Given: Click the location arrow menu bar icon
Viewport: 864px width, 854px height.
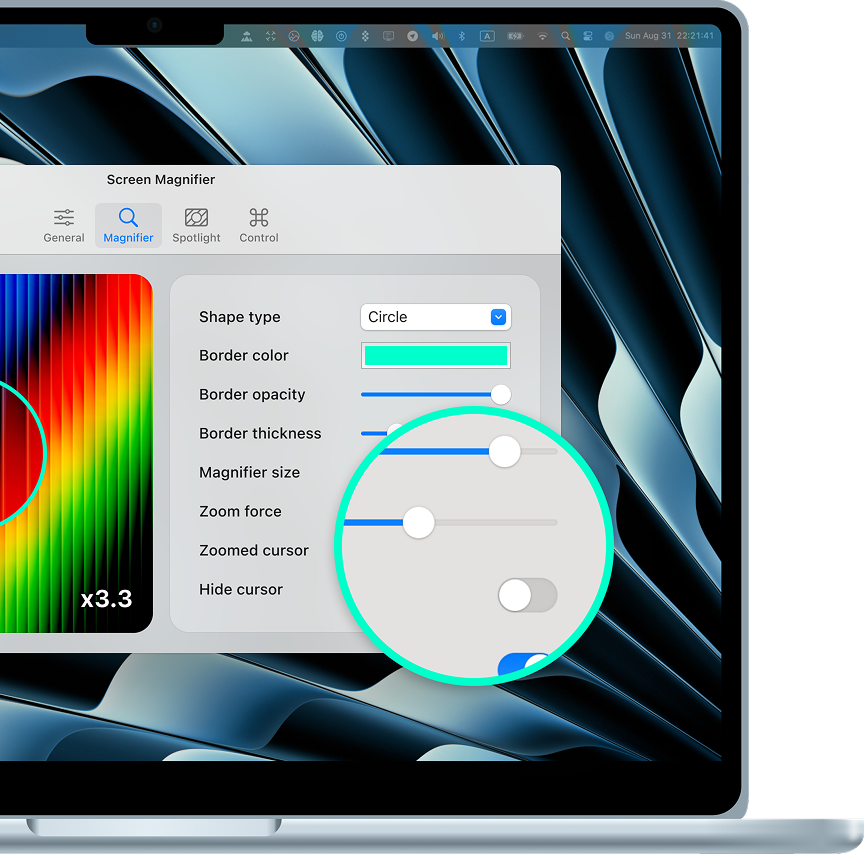Looking at the screenshot, I should [x=412, y=36].
